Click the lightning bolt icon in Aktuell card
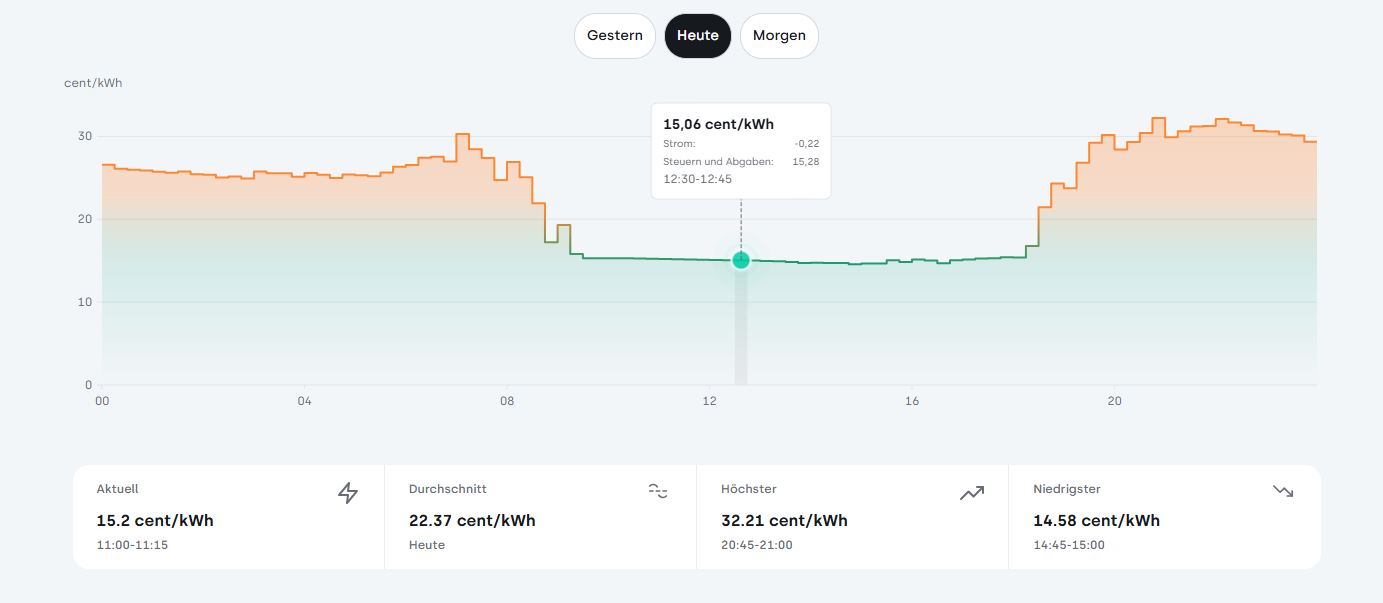Screen dimensions: 1383x603 [348, 492]
